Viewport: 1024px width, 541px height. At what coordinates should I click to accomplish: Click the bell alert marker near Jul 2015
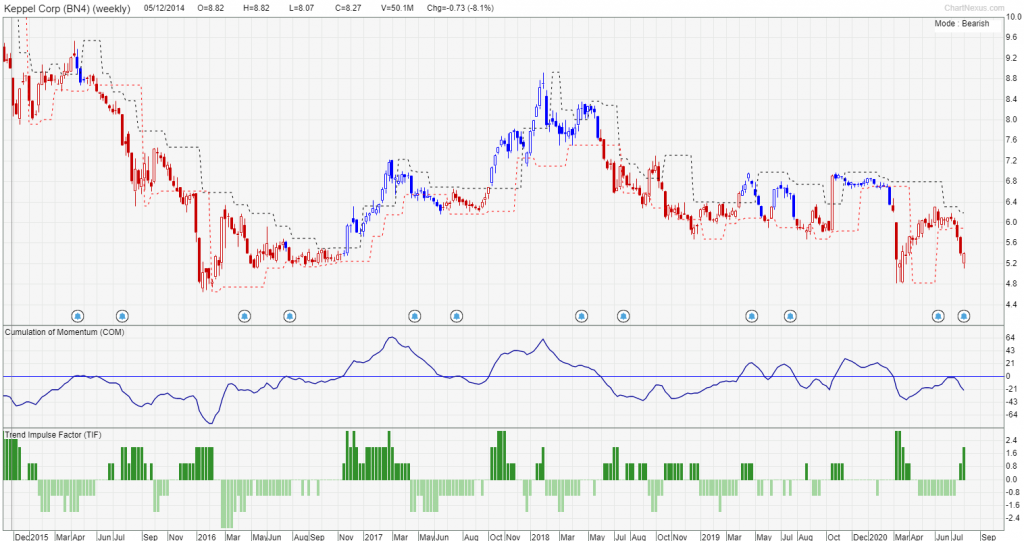click(122, 316)
